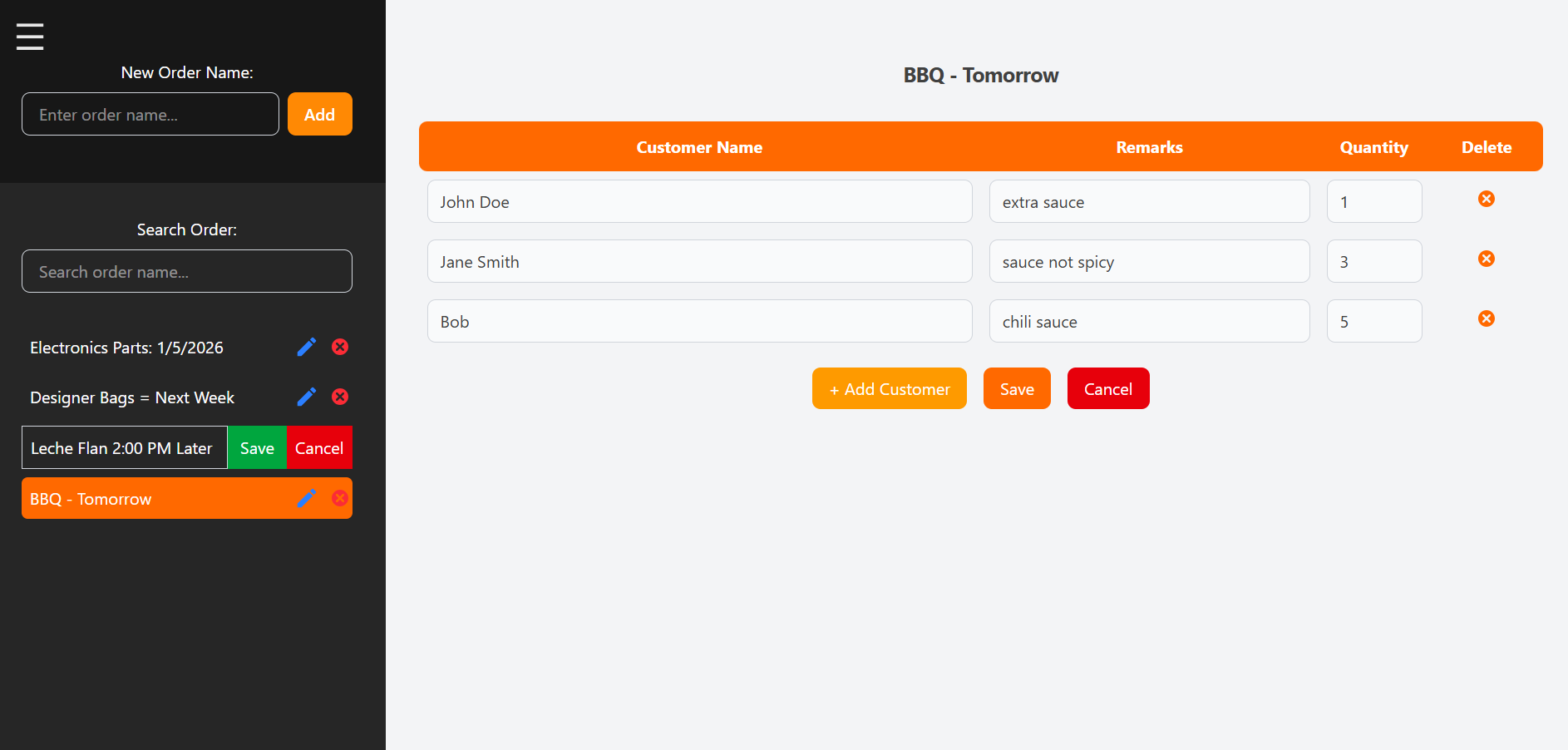This screenshot has height=750, width=1568.
Task: Focus the Enter order name field
Action: pyautogui.click(x=150, y=114)
